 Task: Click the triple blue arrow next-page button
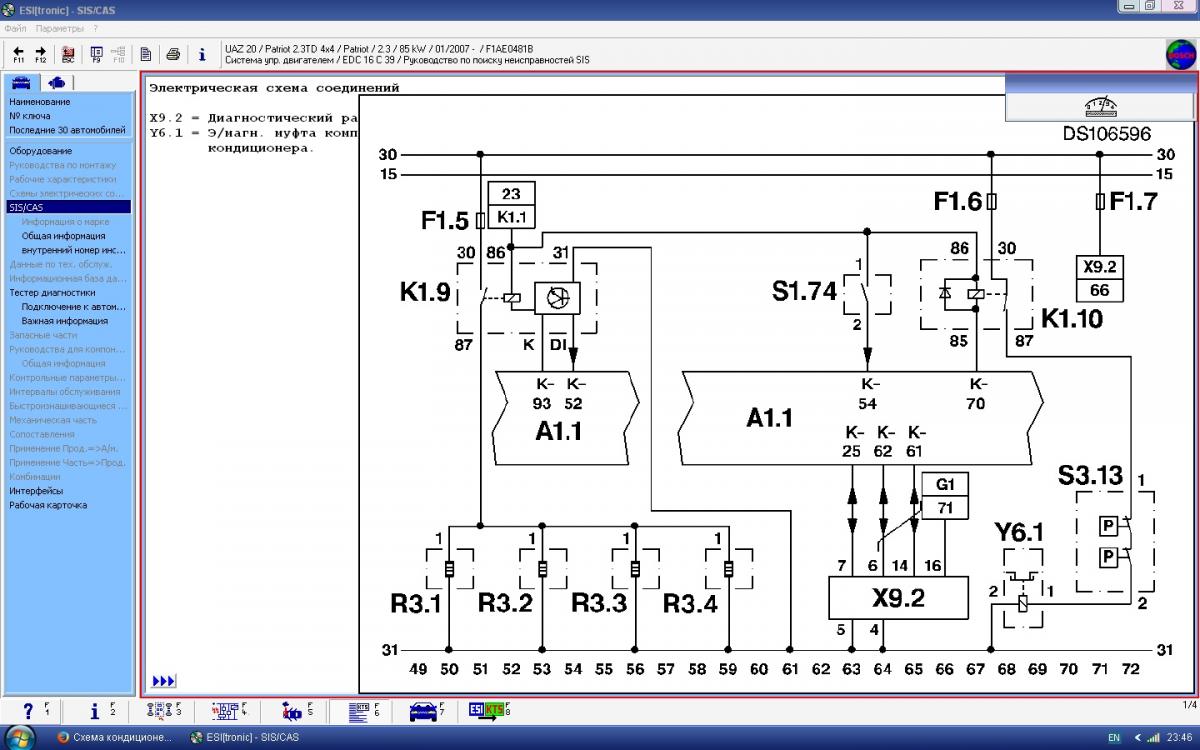coord(163,681)
